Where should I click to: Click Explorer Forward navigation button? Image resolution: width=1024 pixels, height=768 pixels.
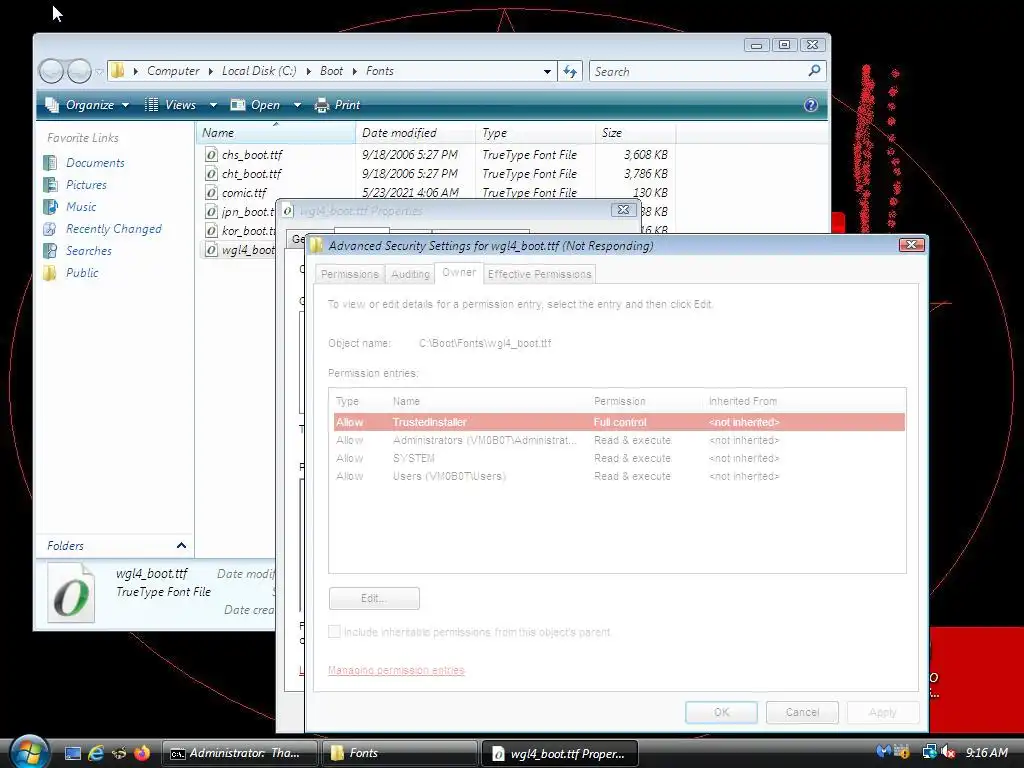coord(79,71)
